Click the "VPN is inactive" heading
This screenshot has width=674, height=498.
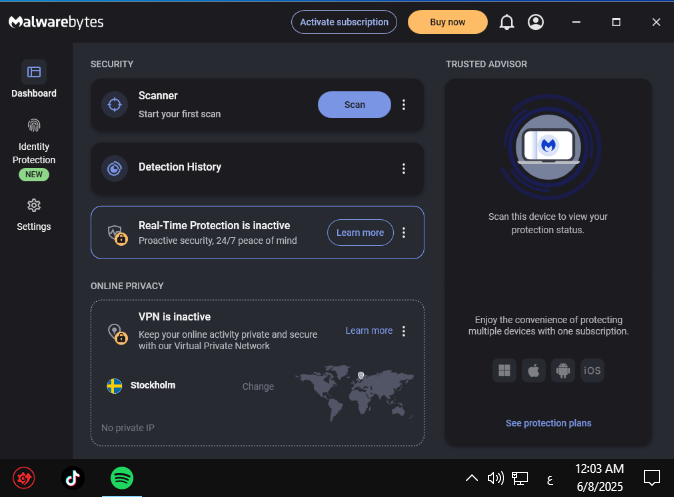click(175, 317)
